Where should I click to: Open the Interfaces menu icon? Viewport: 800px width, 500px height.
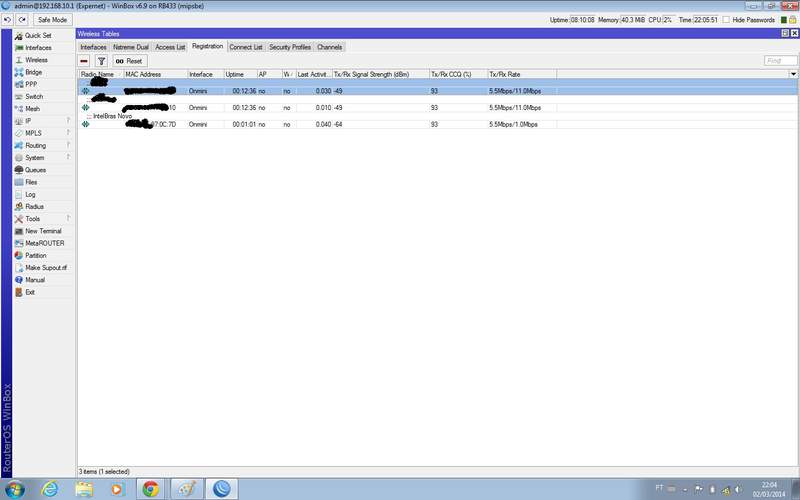click(x=19, y=47)
